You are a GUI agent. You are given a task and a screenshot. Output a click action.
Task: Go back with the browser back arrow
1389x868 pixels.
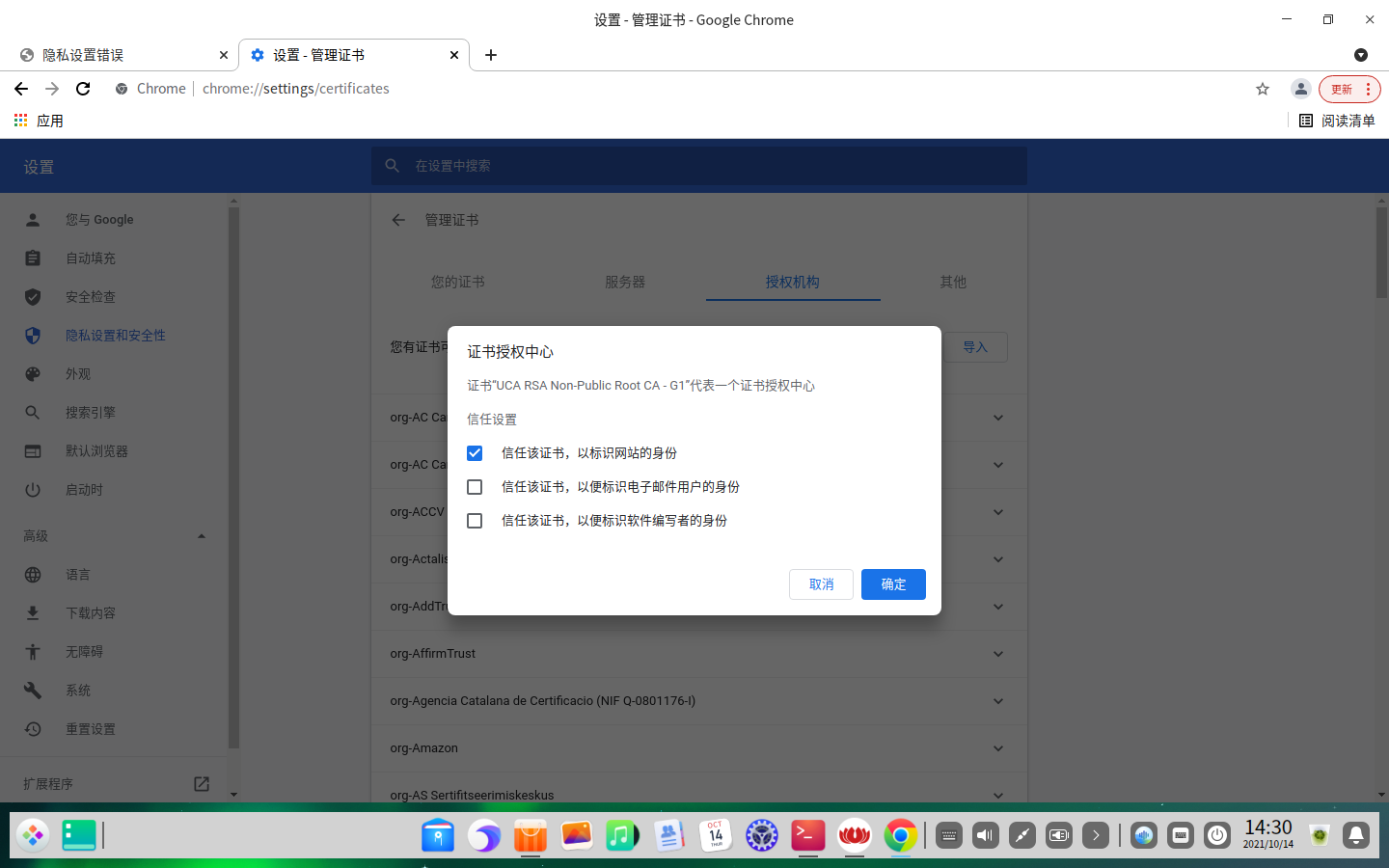(21, 89)
